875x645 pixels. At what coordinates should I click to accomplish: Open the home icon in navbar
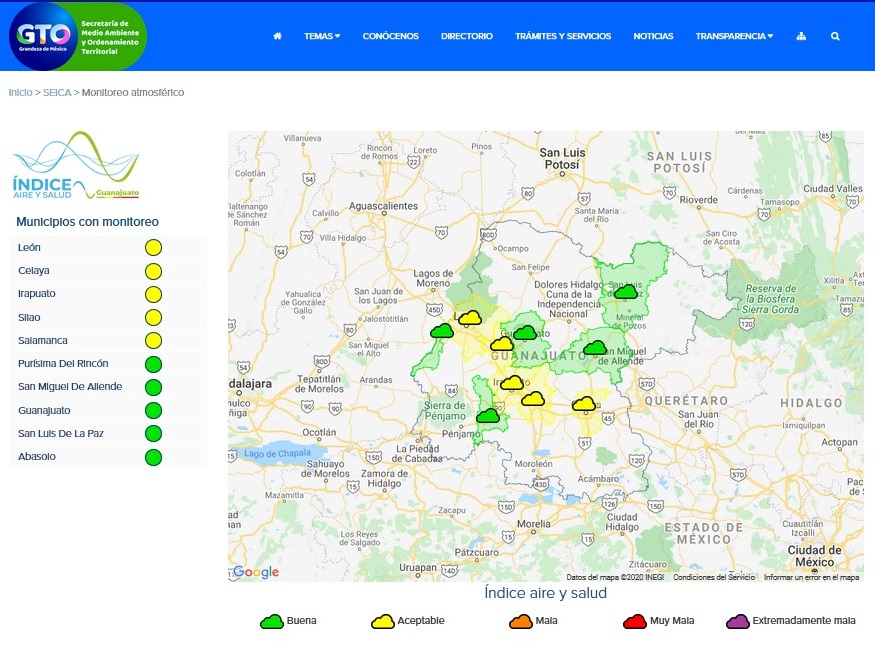(277, 36)
